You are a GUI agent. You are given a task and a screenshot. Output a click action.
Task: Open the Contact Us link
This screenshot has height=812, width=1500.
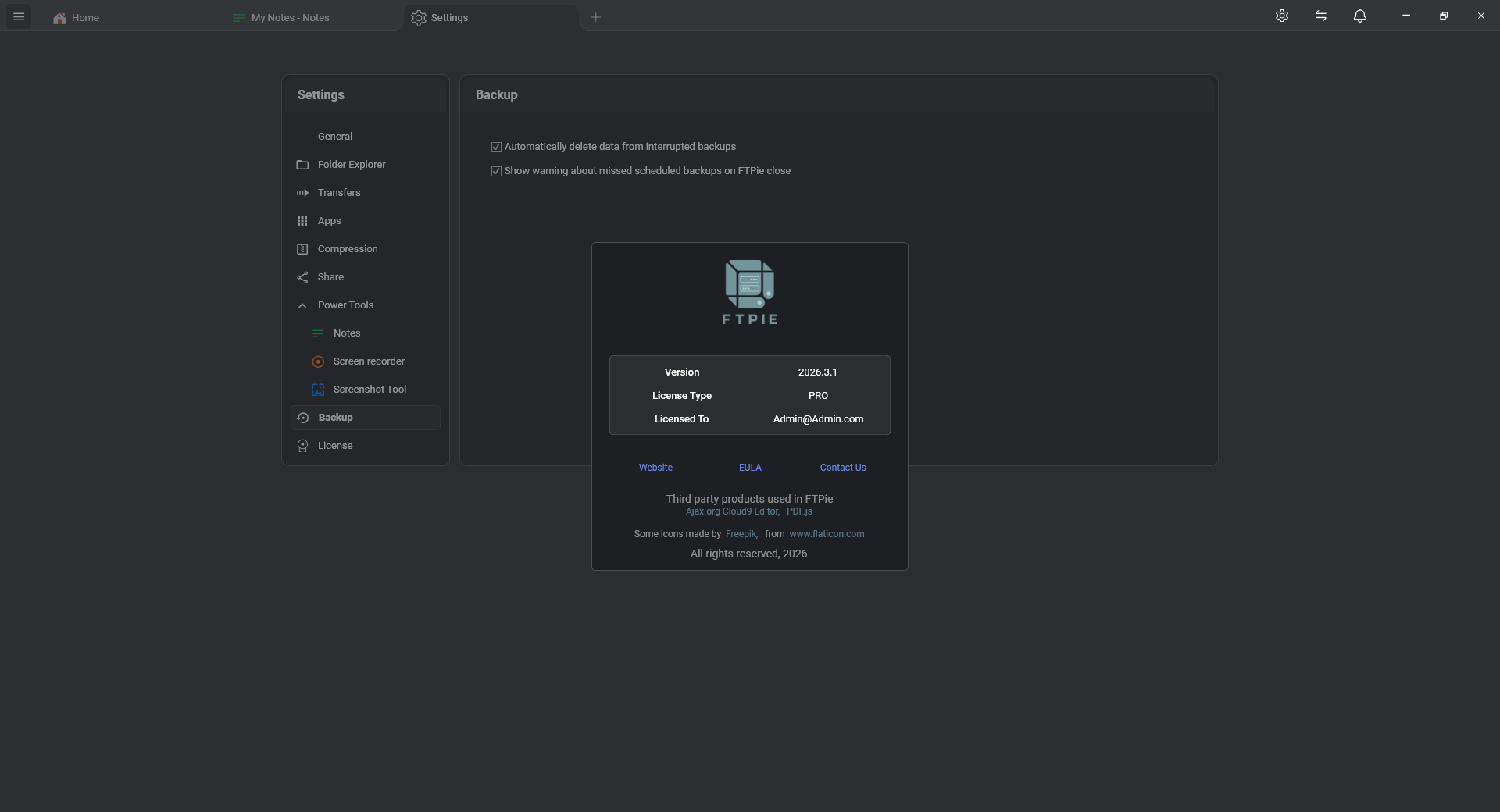[843, 468]
